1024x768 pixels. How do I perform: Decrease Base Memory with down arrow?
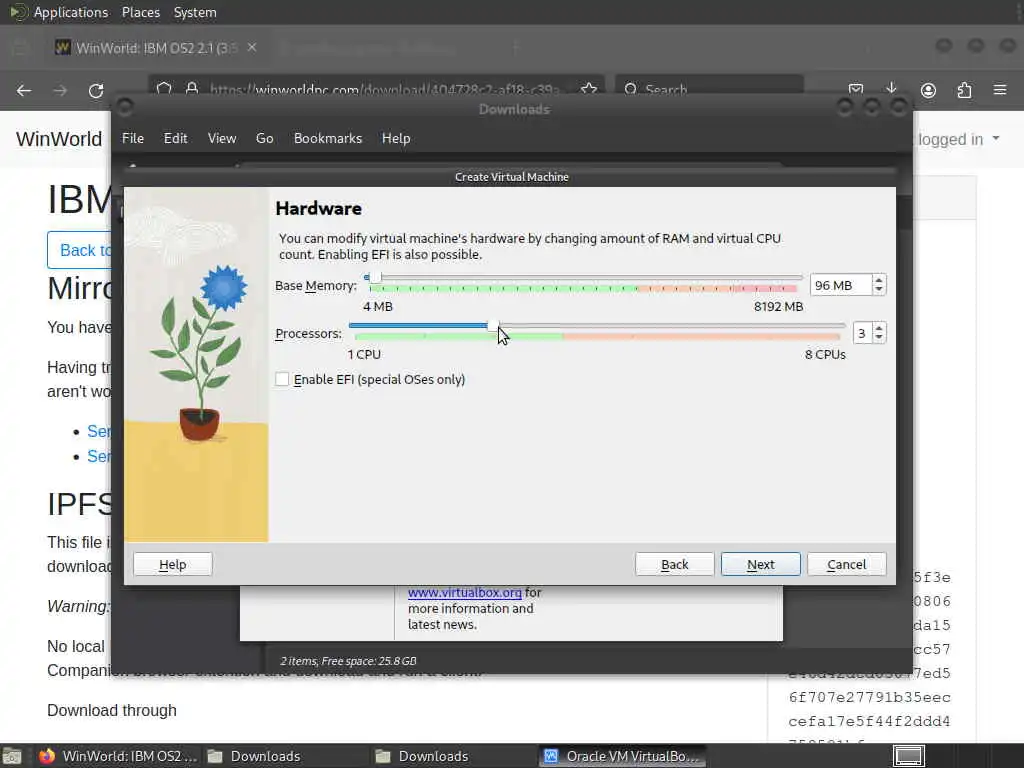tap(879, 290)
